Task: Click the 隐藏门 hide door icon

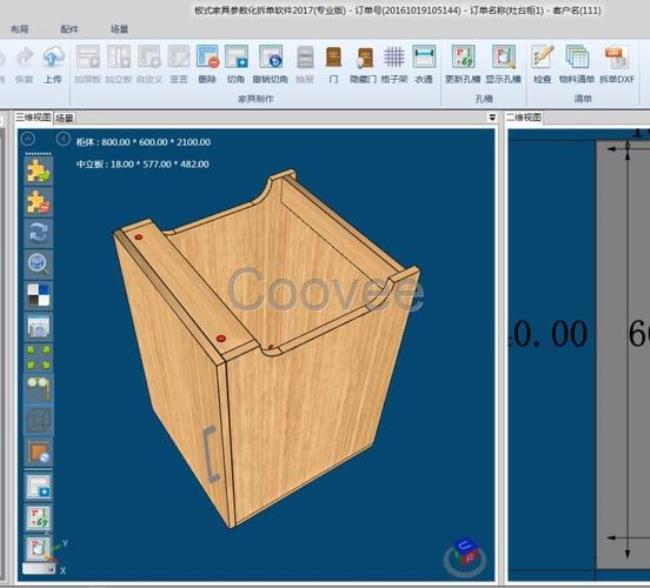Action: click(x=364, y=57)
